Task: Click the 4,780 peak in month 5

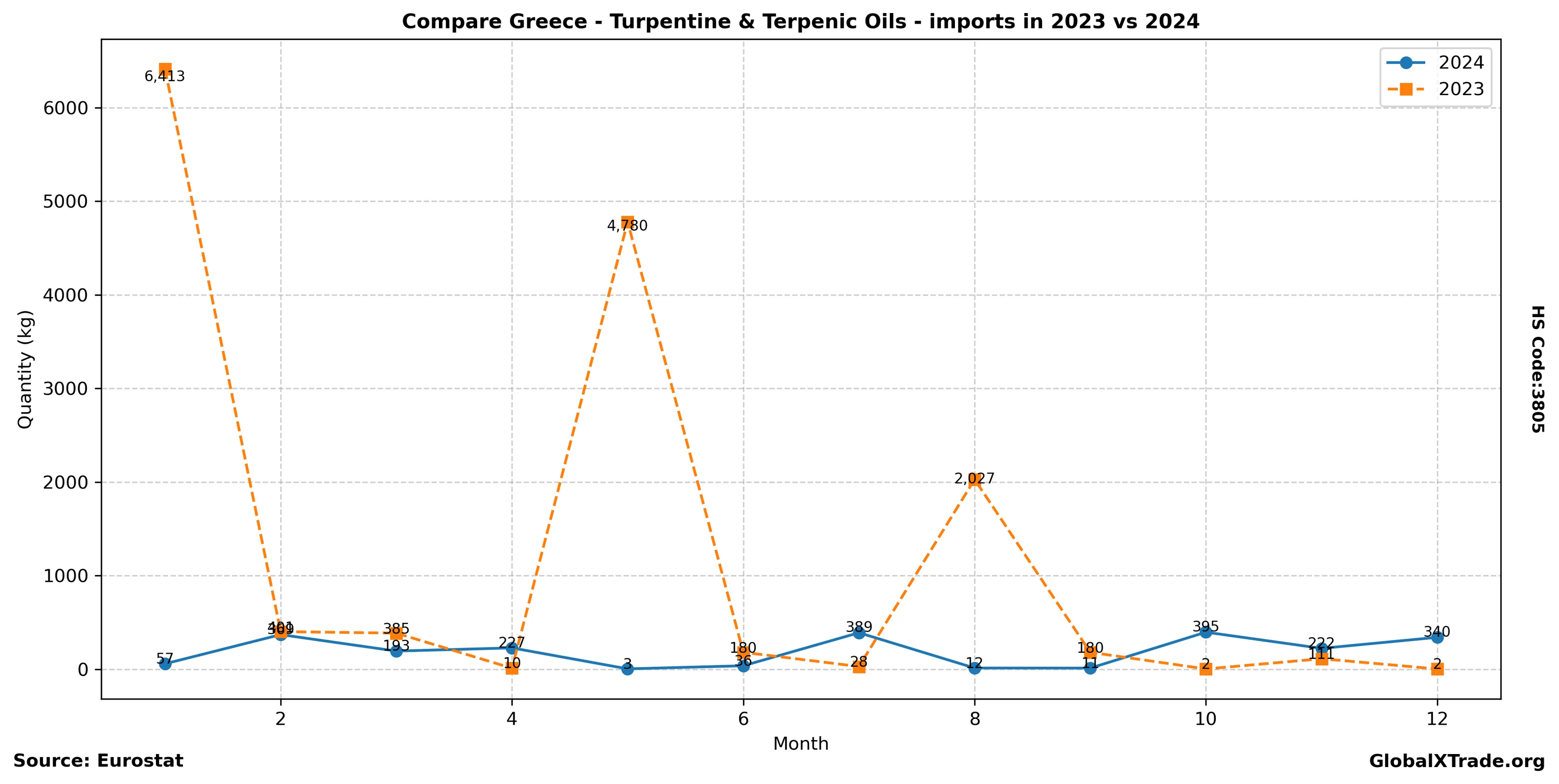Action: pyautogui.click(x=628, y=222)
